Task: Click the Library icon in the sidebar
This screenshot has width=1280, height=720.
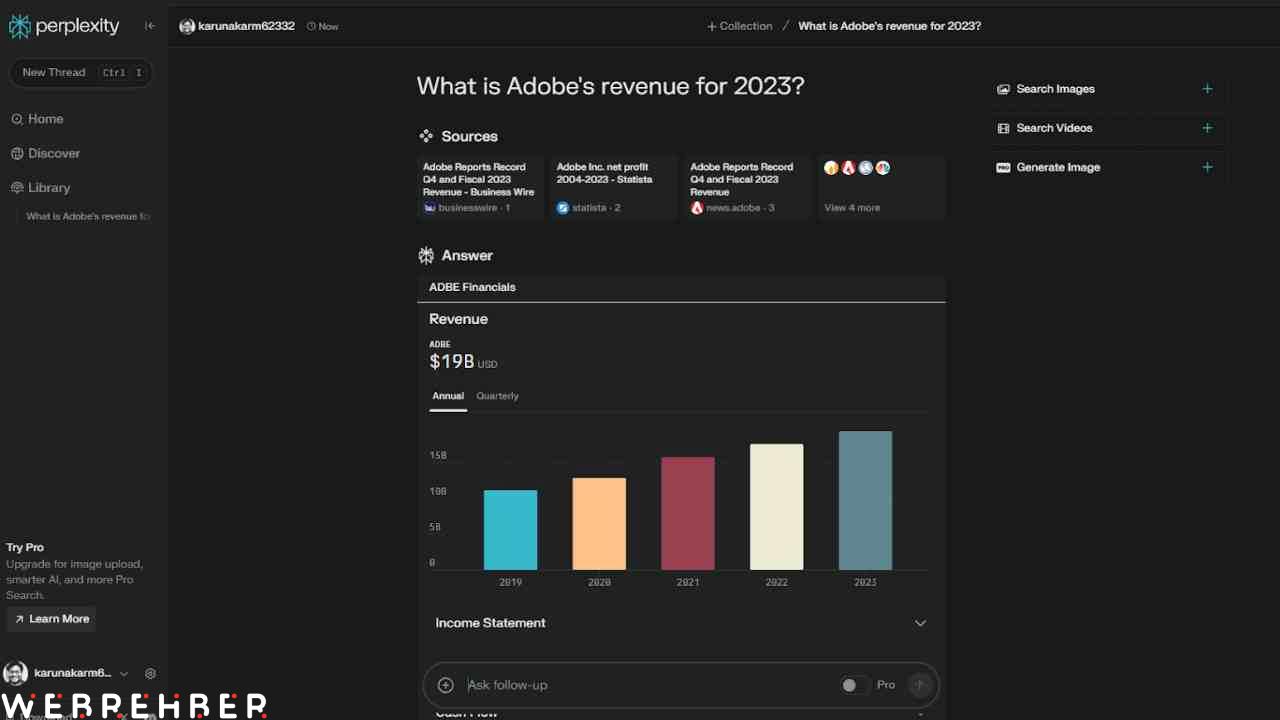Action: [17, 188]
